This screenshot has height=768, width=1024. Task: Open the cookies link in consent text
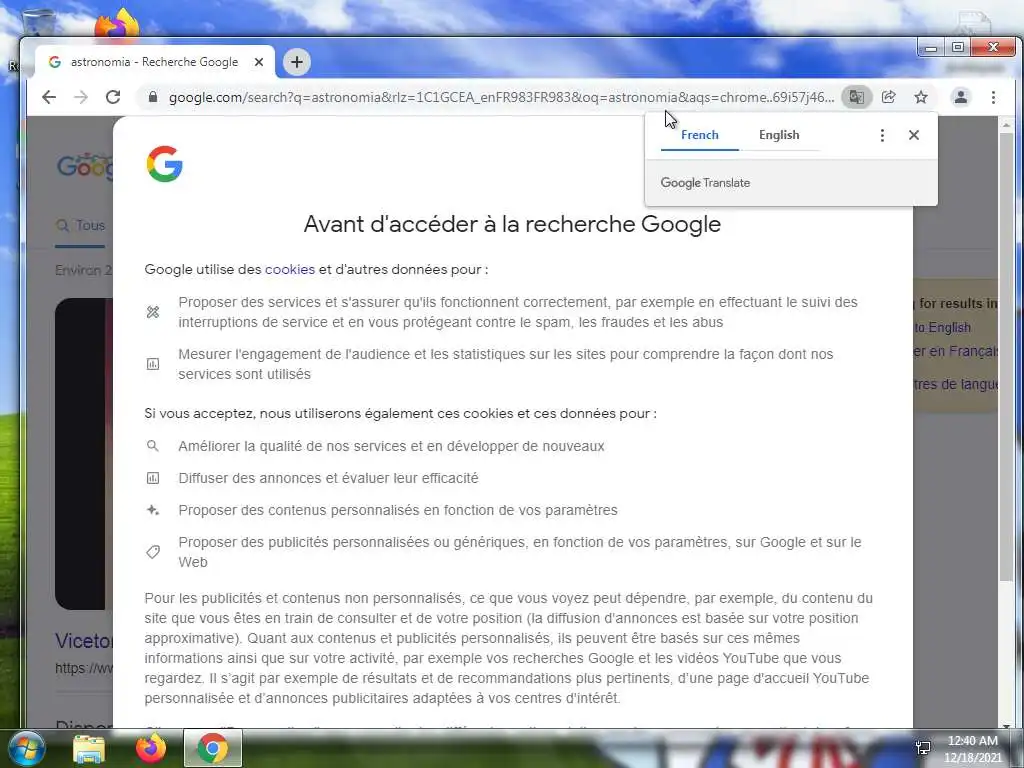click(290, 269)
